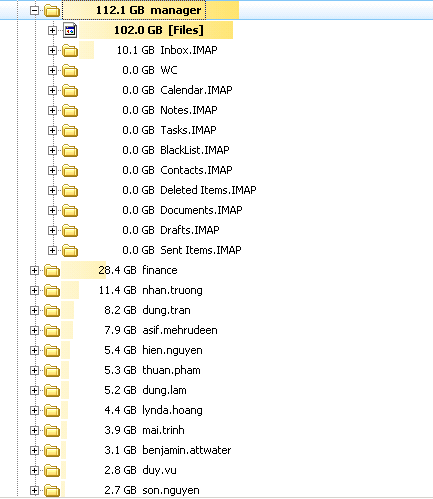Select the Contacts.IMAP tree item

pyautogui.click(x=177, y=170)
